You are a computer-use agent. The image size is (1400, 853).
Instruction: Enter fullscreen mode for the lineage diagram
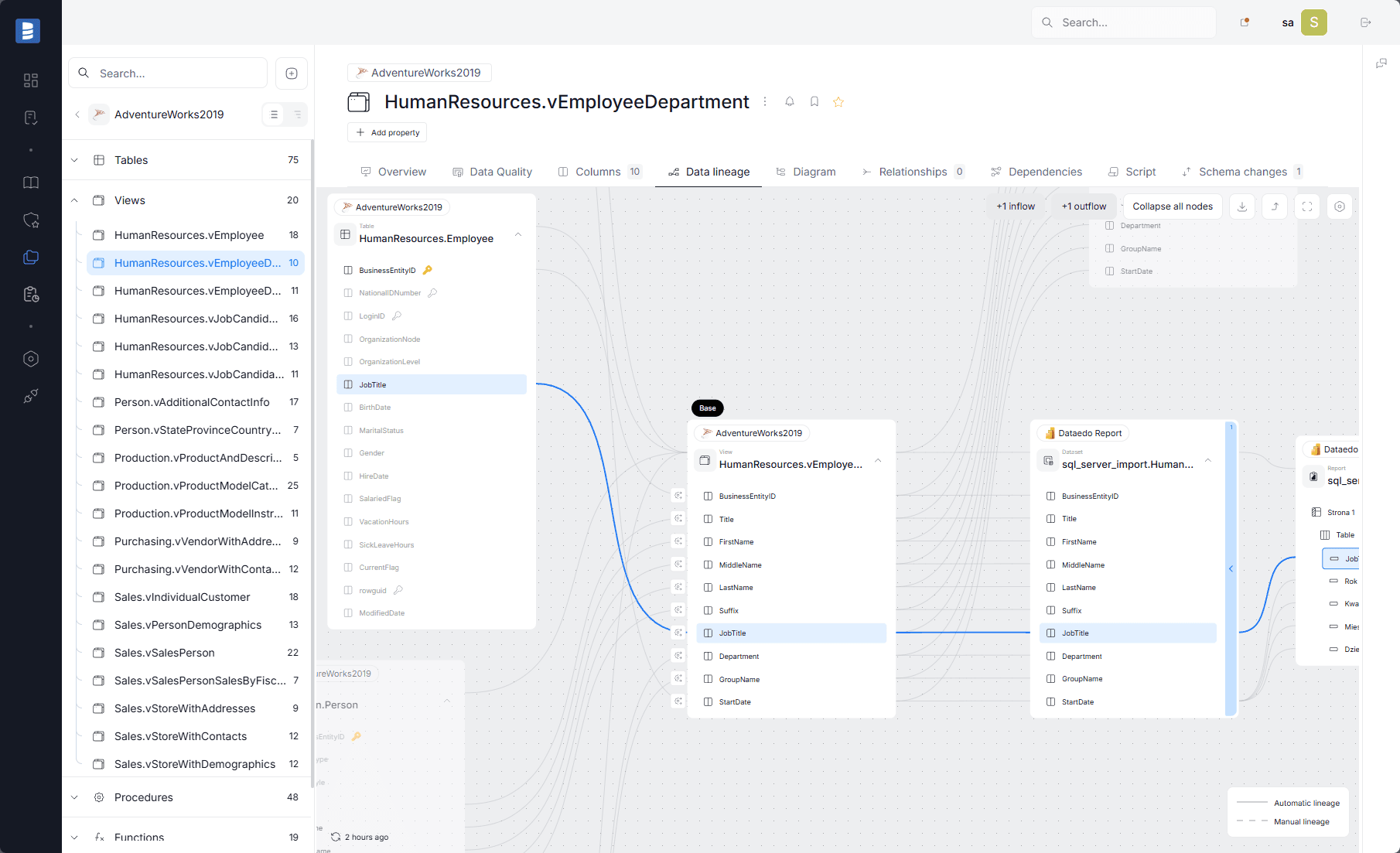[x=1307, y=206]
